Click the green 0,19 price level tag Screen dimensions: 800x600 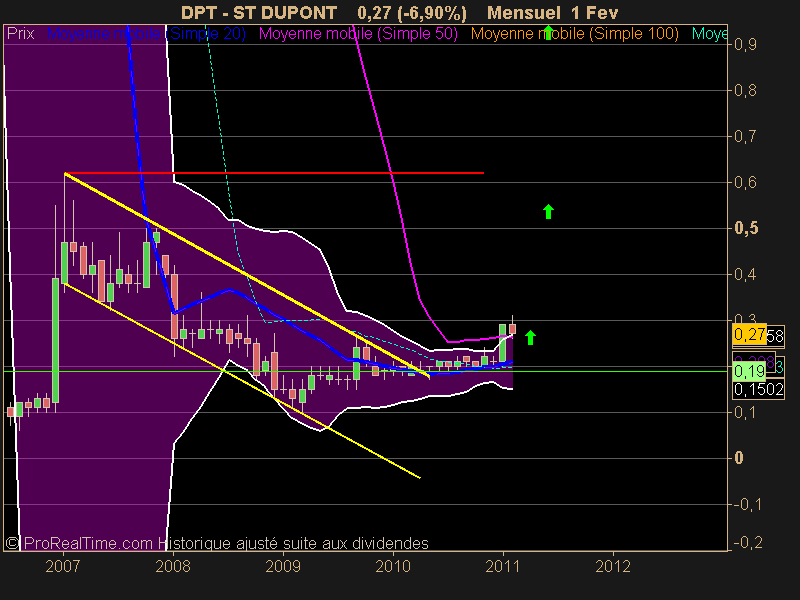tap(748, 371)
